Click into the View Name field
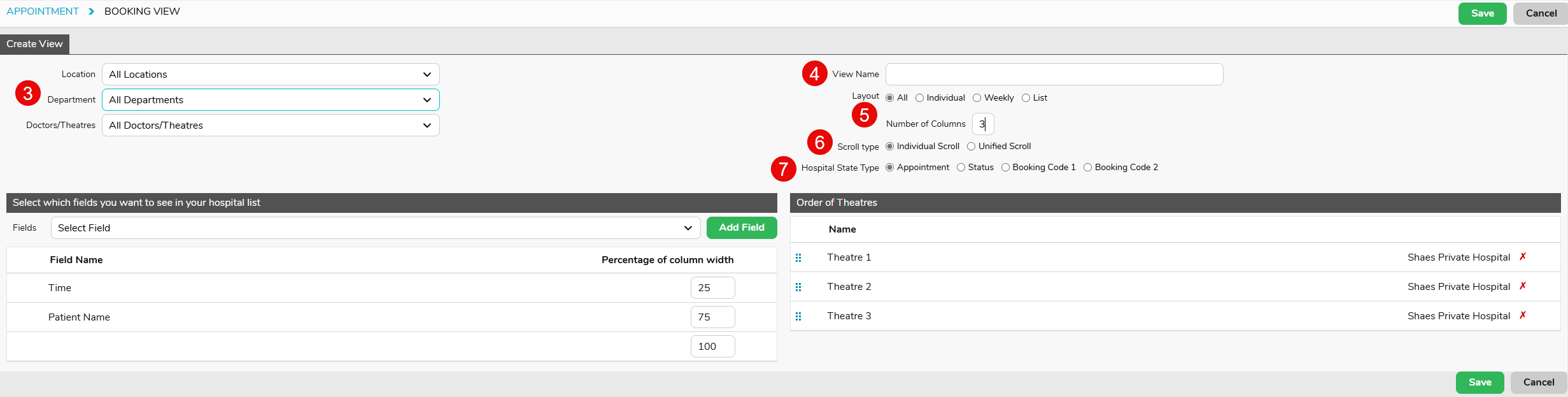1568x397 pixels. [x=1054, y=75]
